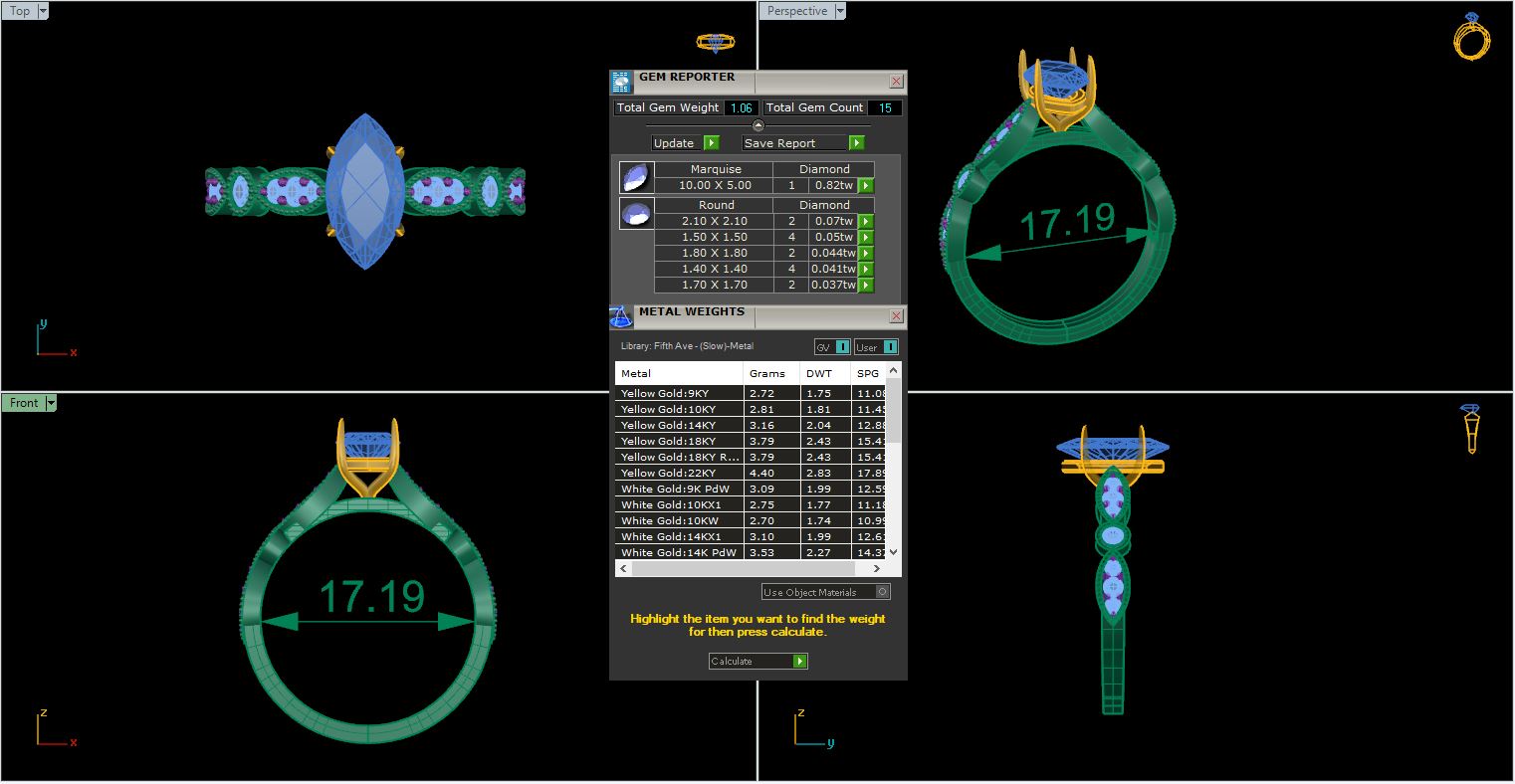Screen dimensions: 1515x784
Task: Click the Gem Reporter panel icon
Action: pyautogui.click(x=621, y=83)
